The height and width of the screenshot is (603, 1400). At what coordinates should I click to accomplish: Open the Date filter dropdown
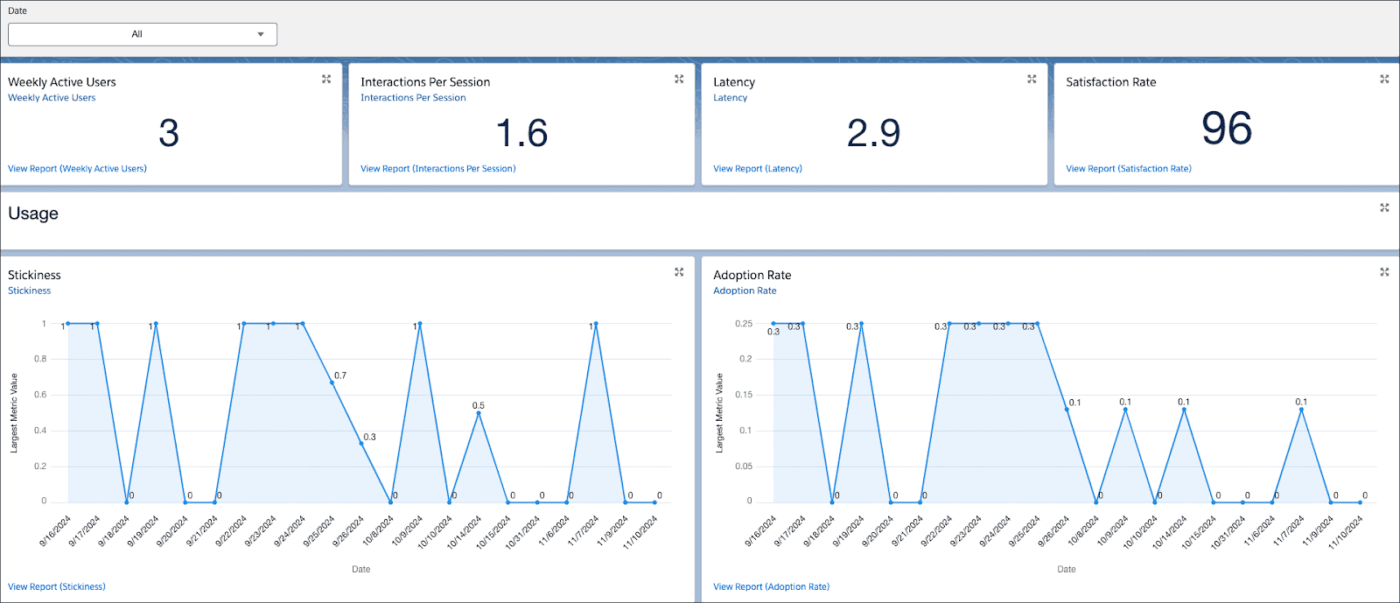coord(142,34)
